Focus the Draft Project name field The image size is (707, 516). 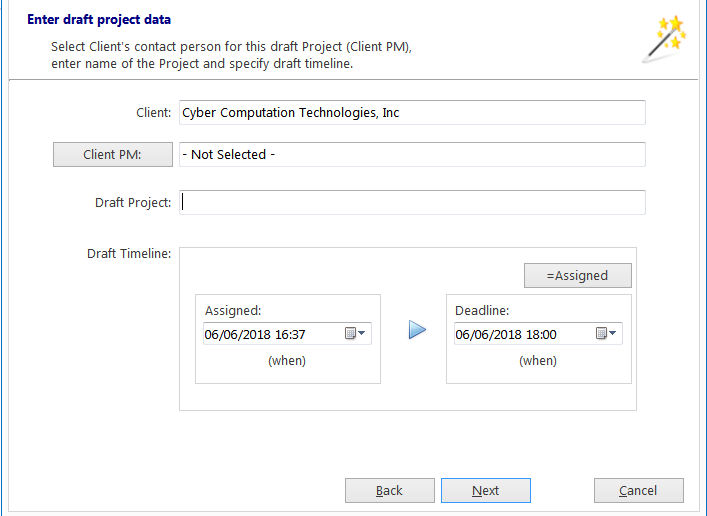click(x=412, y=203)
